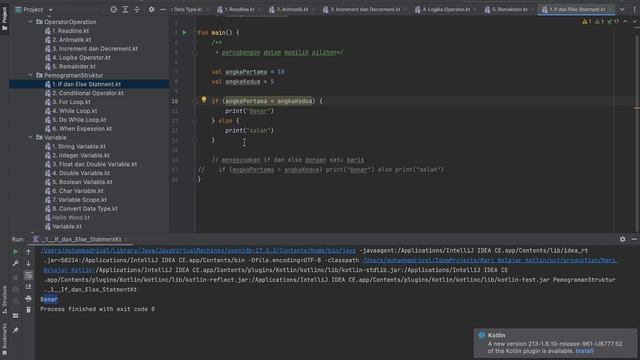The height and width of the screenshot is (360, 640).
Task: Open 6. When Expession.kt file
Action: coord(82,129)
